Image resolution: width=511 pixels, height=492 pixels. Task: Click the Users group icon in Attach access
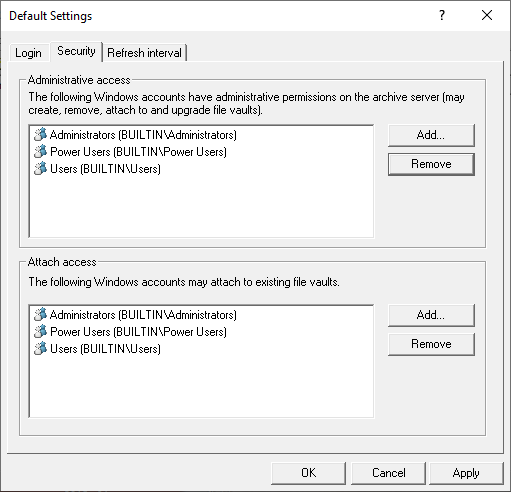40,349
